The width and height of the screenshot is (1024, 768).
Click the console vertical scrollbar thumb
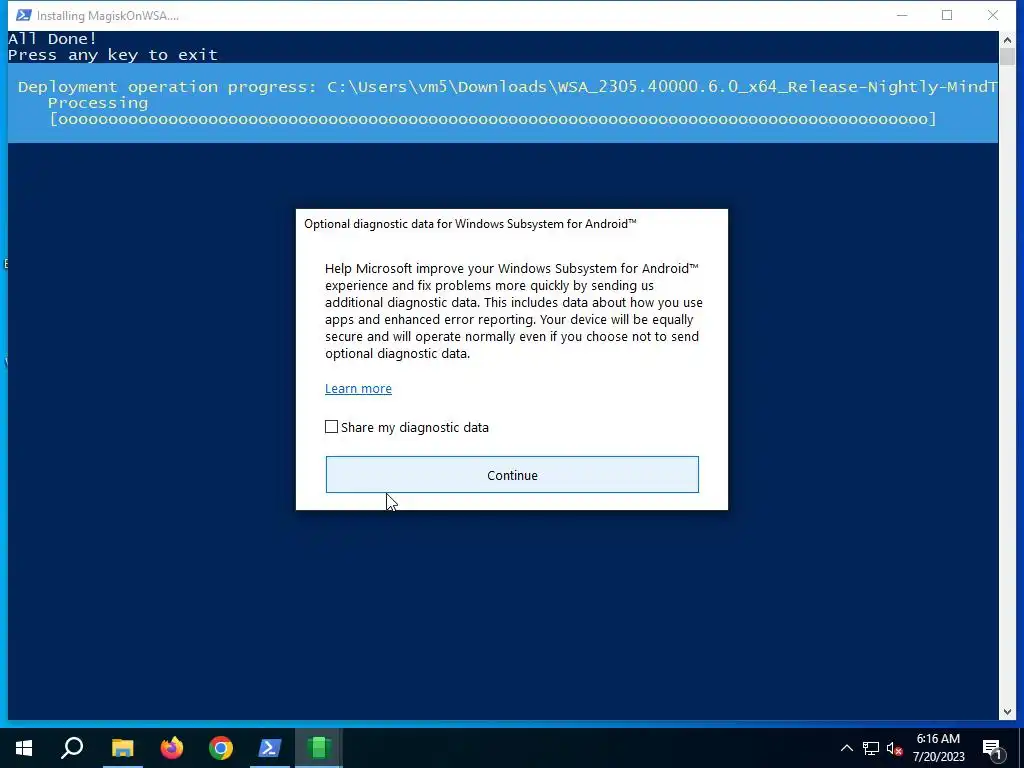click(x=1006, y=56)
